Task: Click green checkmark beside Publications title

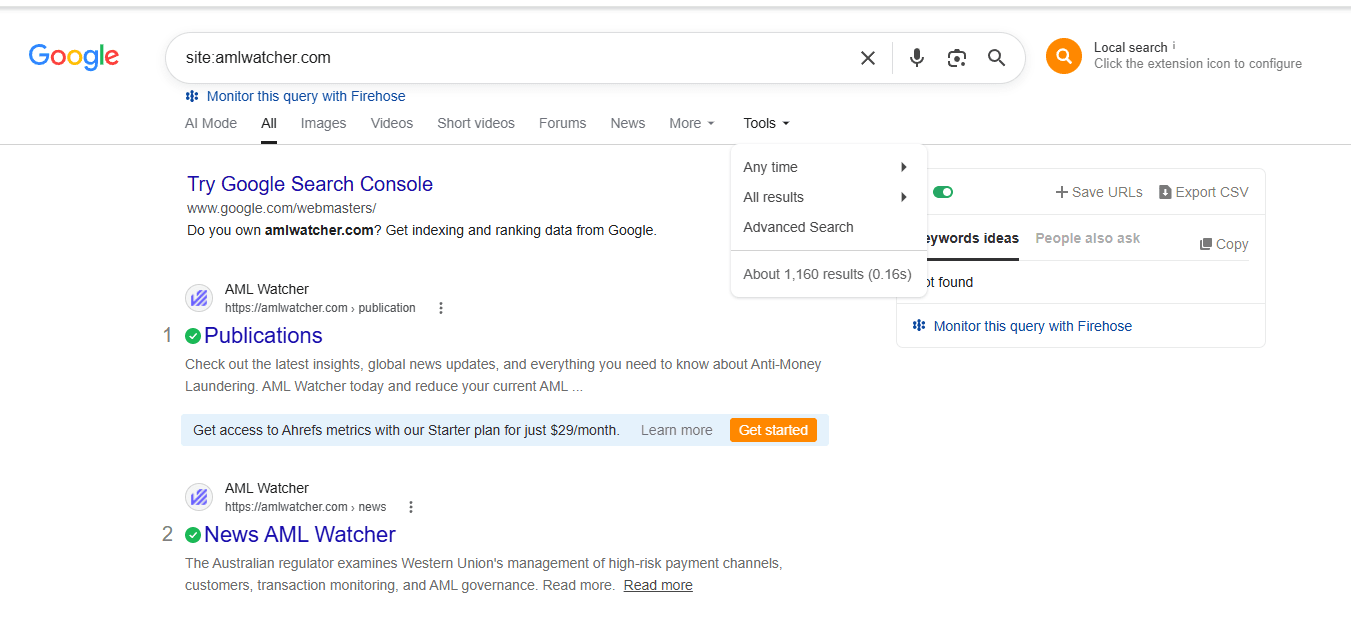Action: (x=193, y=336)
